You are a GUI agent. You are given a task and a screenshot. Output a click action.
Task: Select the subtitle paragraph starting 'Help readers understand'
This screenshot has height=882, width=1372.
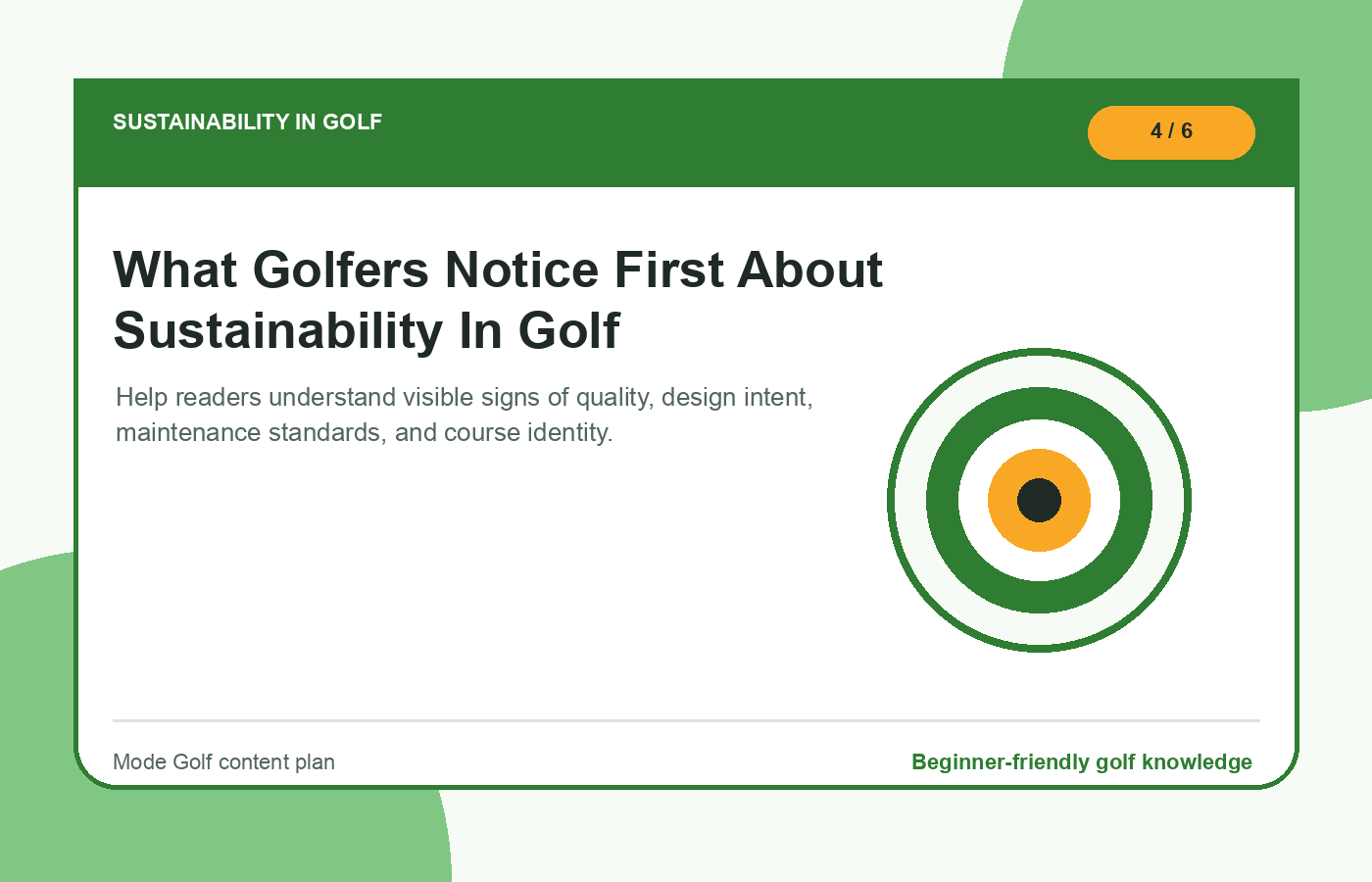tap(465, 415)
